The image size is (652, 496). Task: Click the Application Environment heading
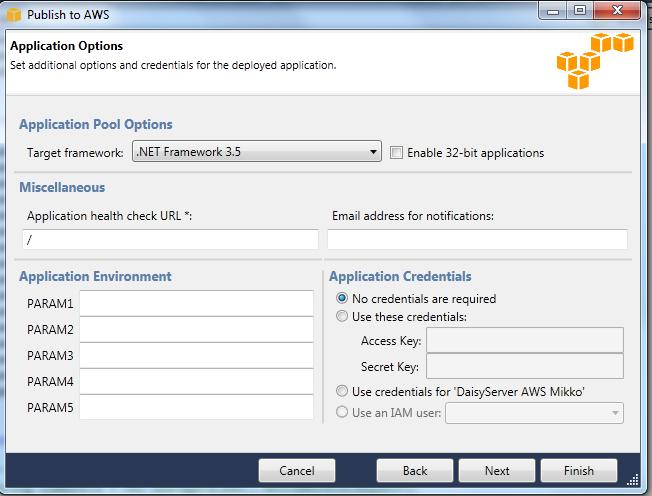tap(95, 276)
